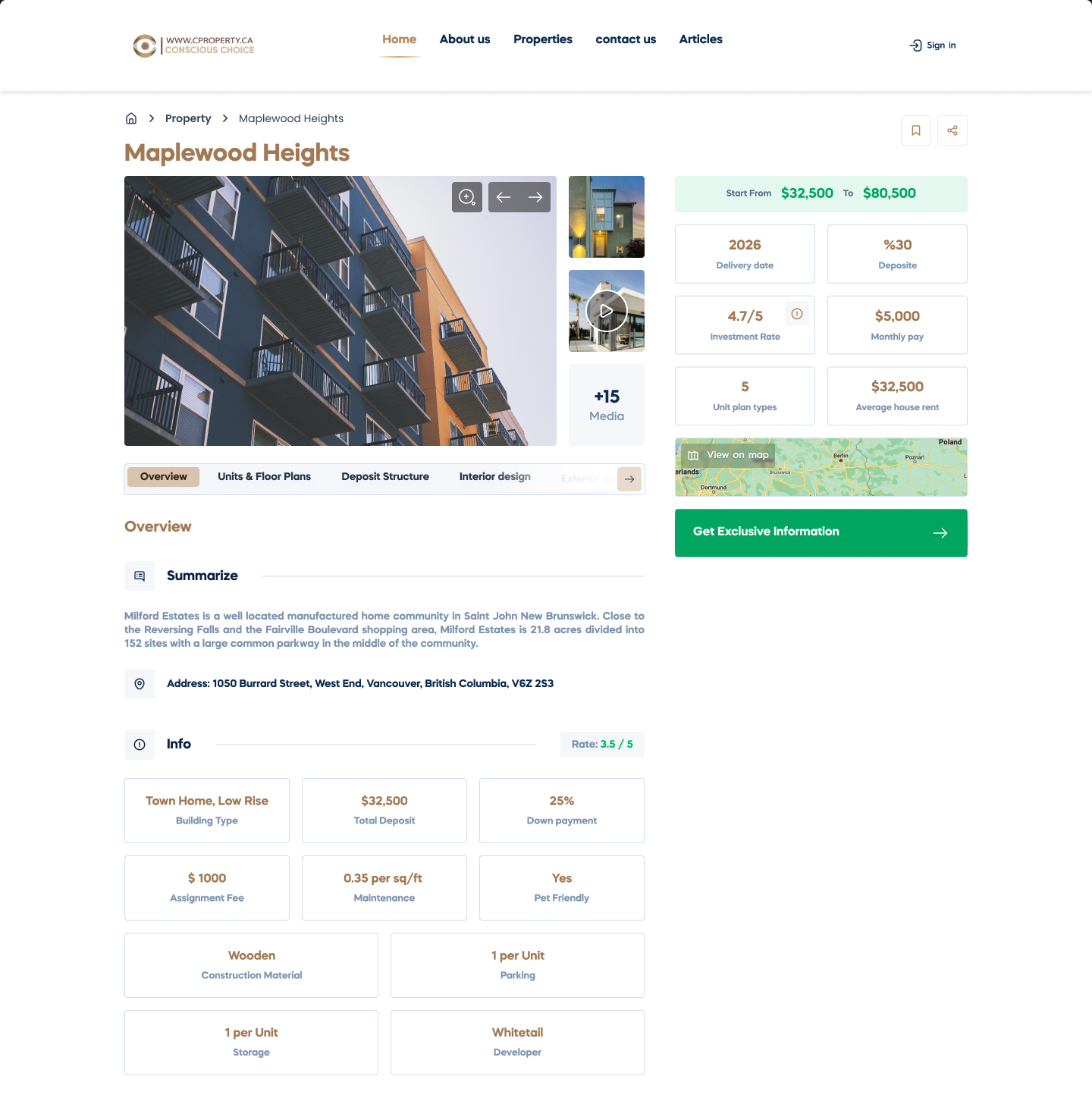Zoom into the main gallery photo
The image size is (1092, 1098).
[467, 197]
